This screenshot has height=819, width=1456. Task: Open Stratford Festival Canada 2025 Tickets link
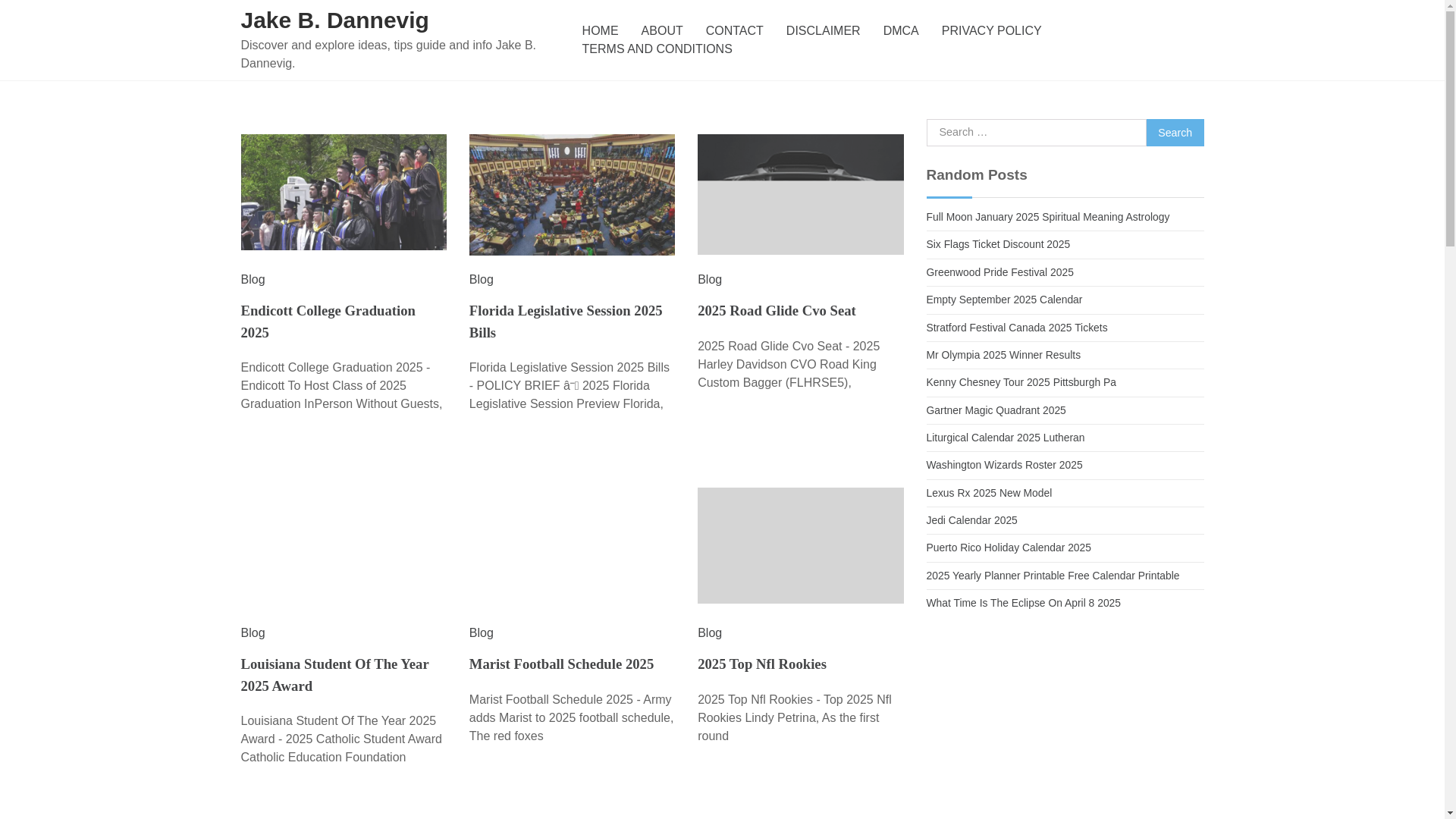point(1017,328)
